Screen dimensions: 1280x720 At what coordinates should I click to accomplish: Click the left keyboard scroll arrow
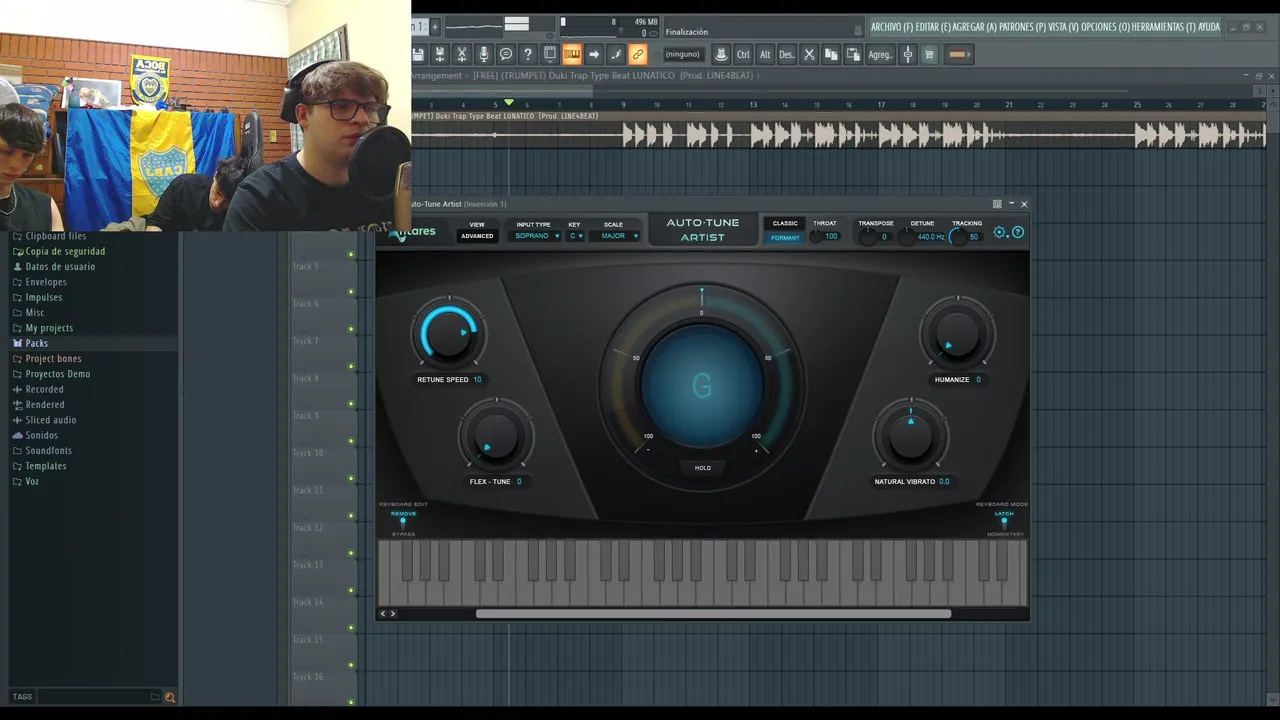(x=382, y=614)
